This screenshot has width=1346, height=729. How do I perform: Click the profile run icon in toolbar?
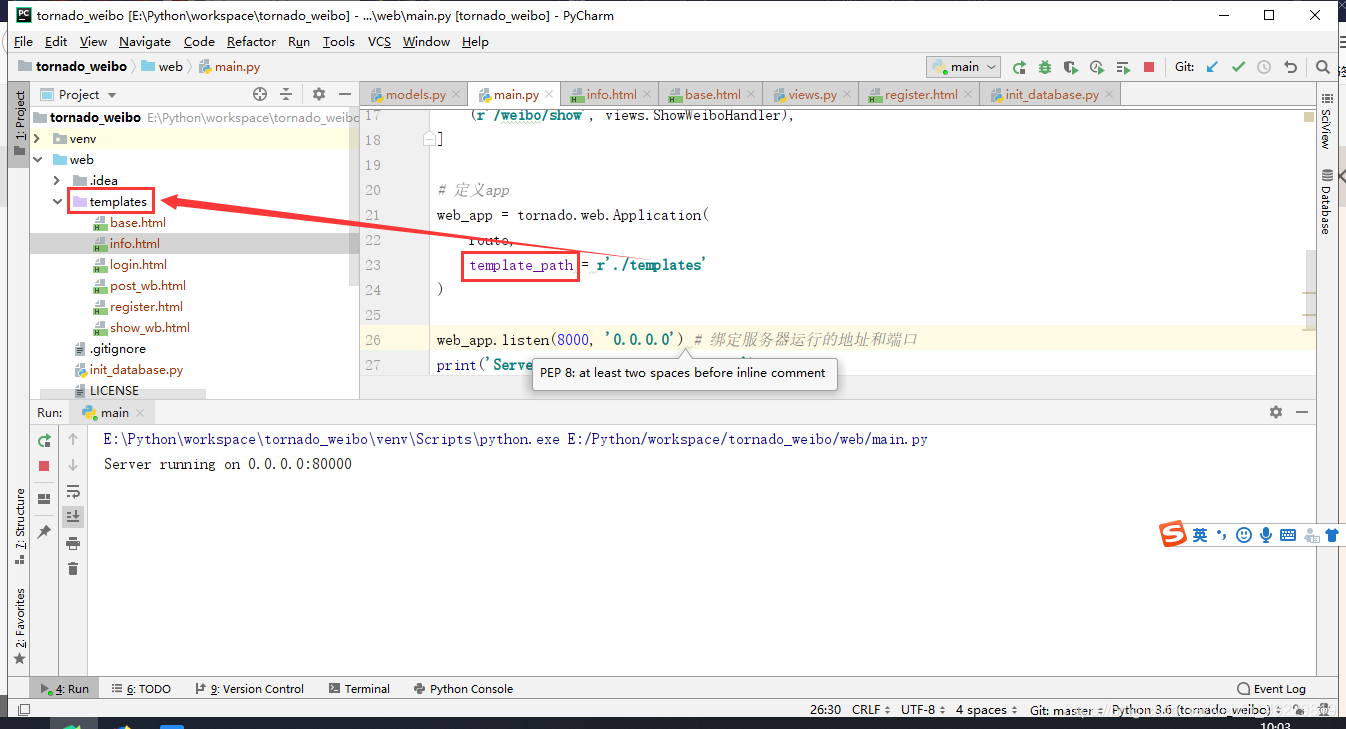(1097, 67)
